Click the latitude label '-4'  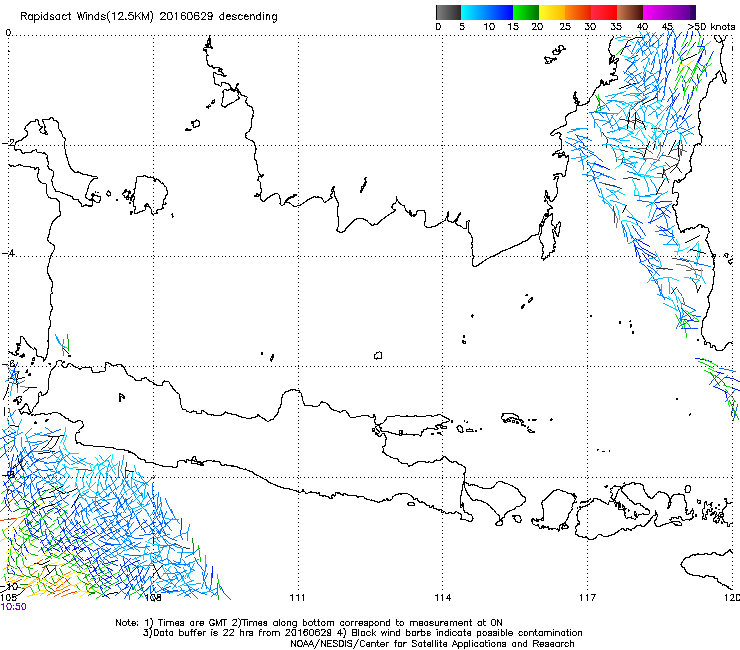[x=8, y=253]
